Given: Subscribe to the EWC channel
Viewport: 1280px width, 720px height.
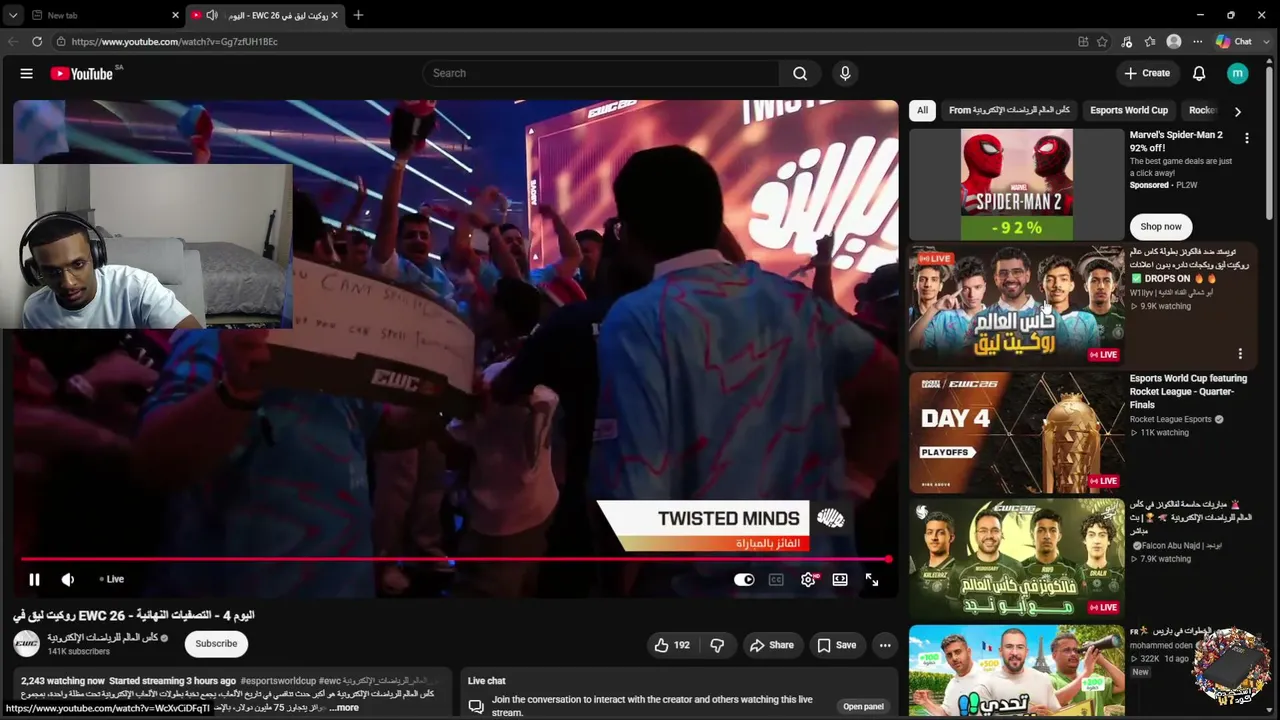Looking at the screenshot, I should point(216,643).
